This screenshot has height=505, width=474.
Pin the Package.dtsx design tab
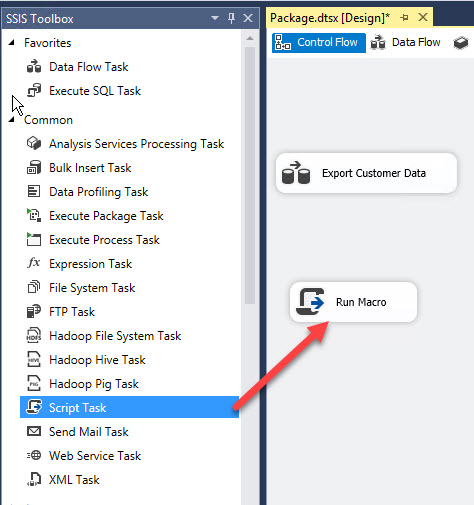pos(405,17)
